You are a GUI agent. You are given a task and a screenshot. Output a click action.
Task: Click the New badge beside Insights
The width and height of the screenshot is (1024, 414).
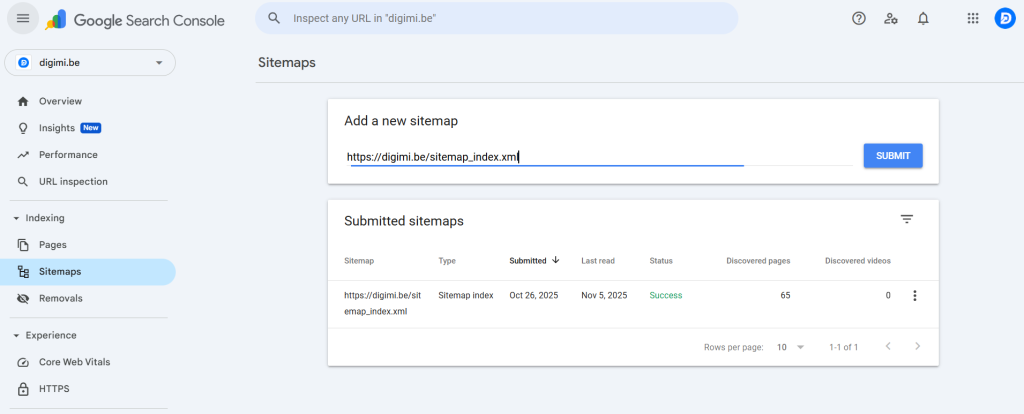click(91, 128)
